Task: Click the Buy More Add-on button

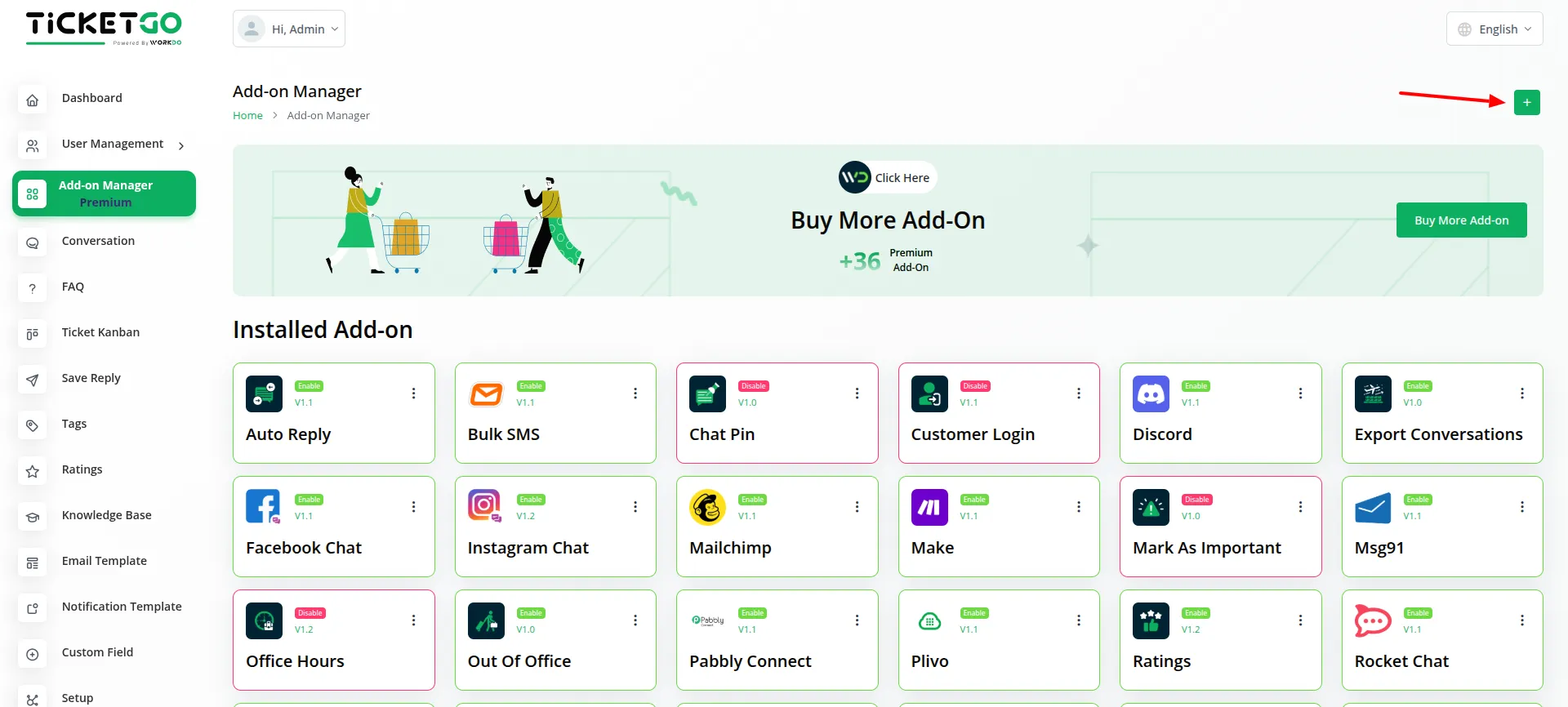Action: [1461, 220]
